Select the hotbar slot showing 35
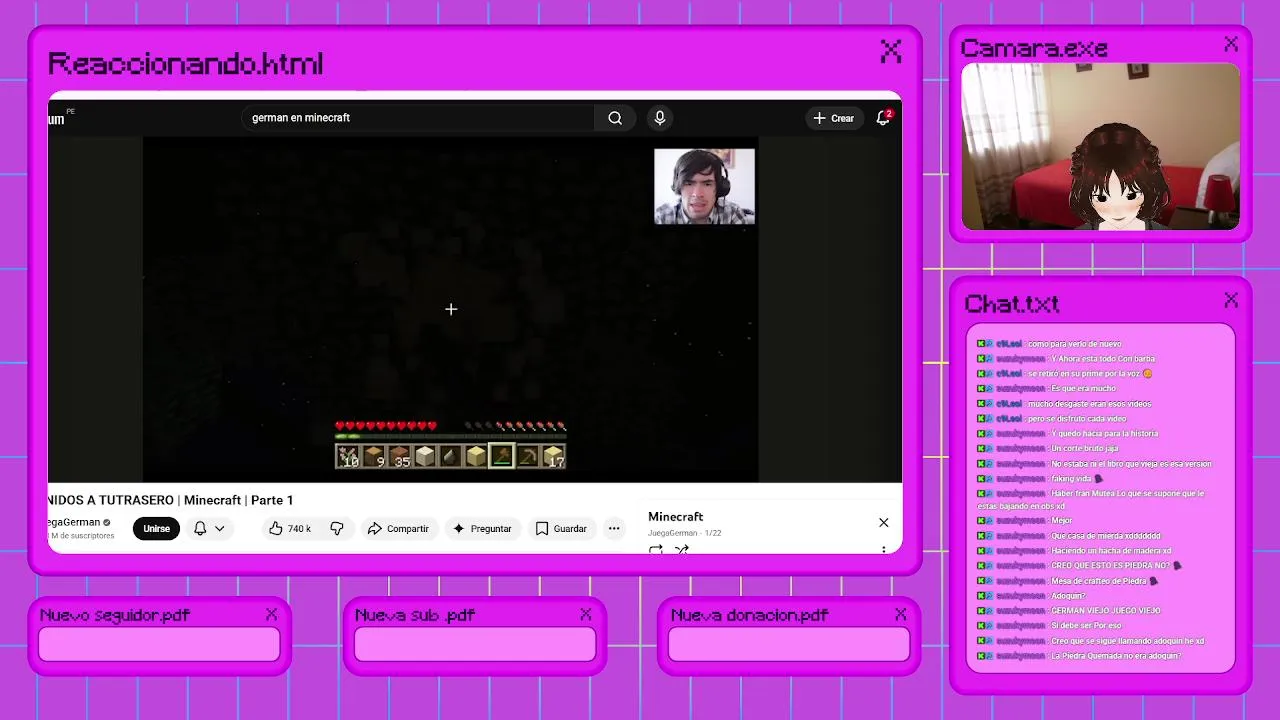Viewport: 1280px width, 720px height. click(x=399, y=457)
